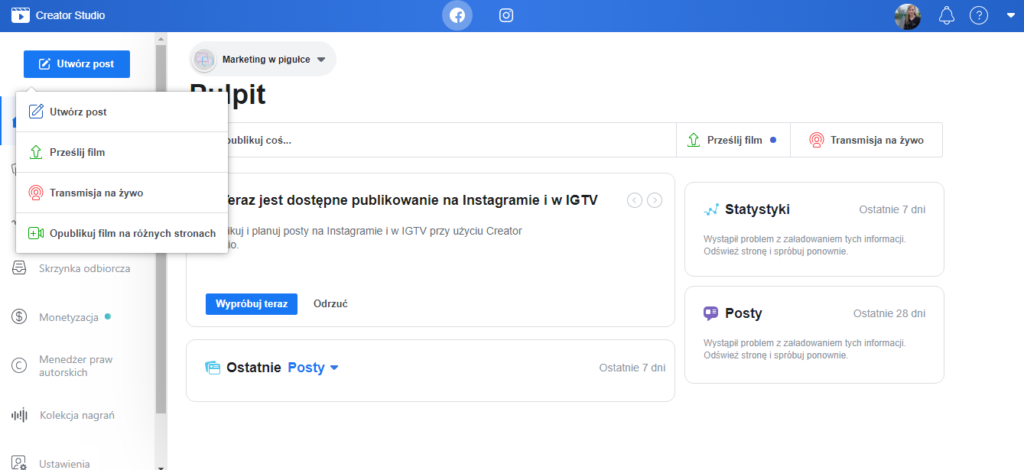Open the profile picture in the header
The height and width of the screenshot is (470, 1024).
click(907, 16)
